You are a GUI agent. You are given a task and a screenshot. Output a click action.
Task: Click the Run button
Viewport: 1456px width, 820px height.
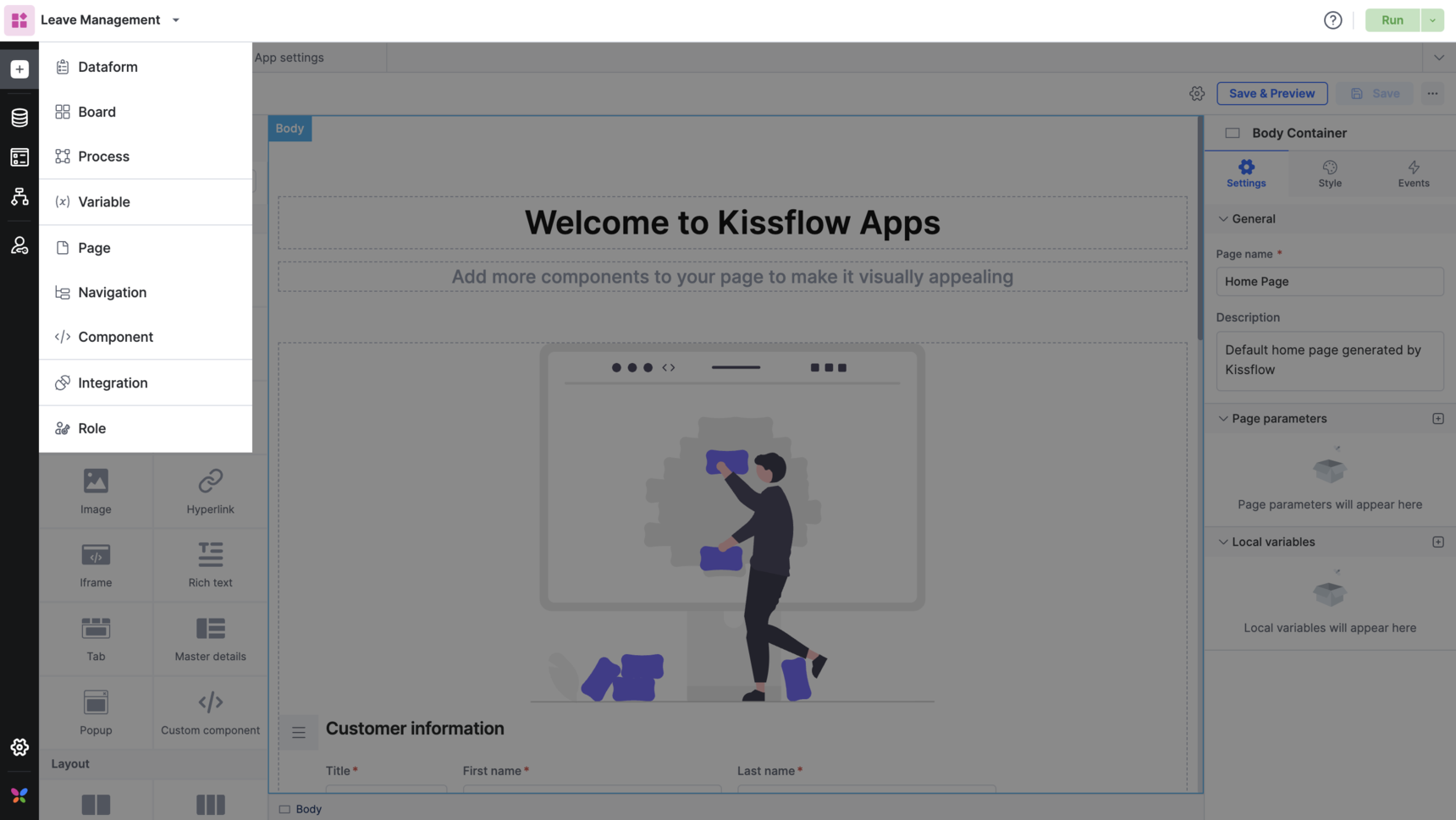[1393, 20]
